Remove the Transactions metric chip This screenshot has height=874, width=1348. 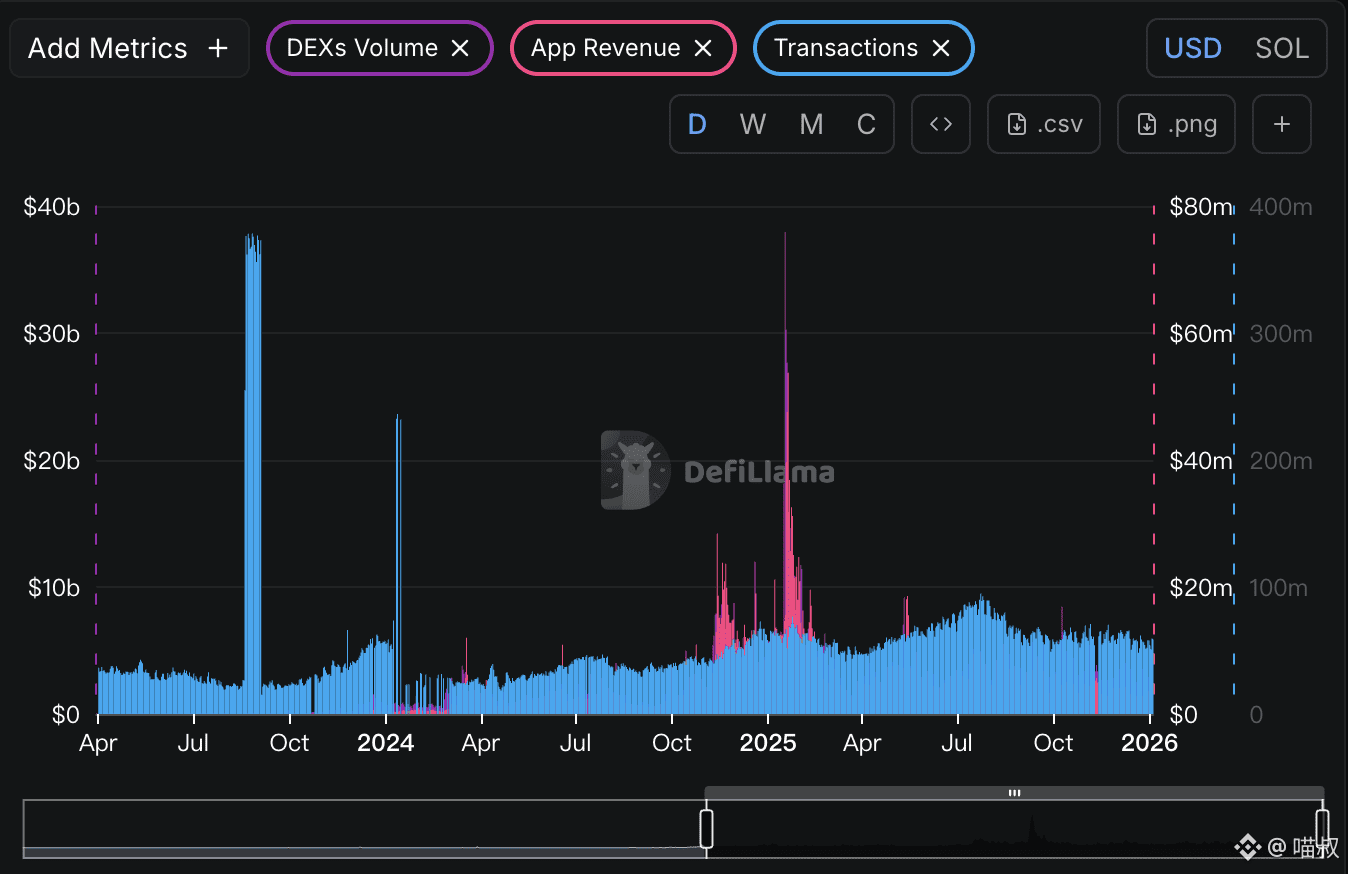940,48
